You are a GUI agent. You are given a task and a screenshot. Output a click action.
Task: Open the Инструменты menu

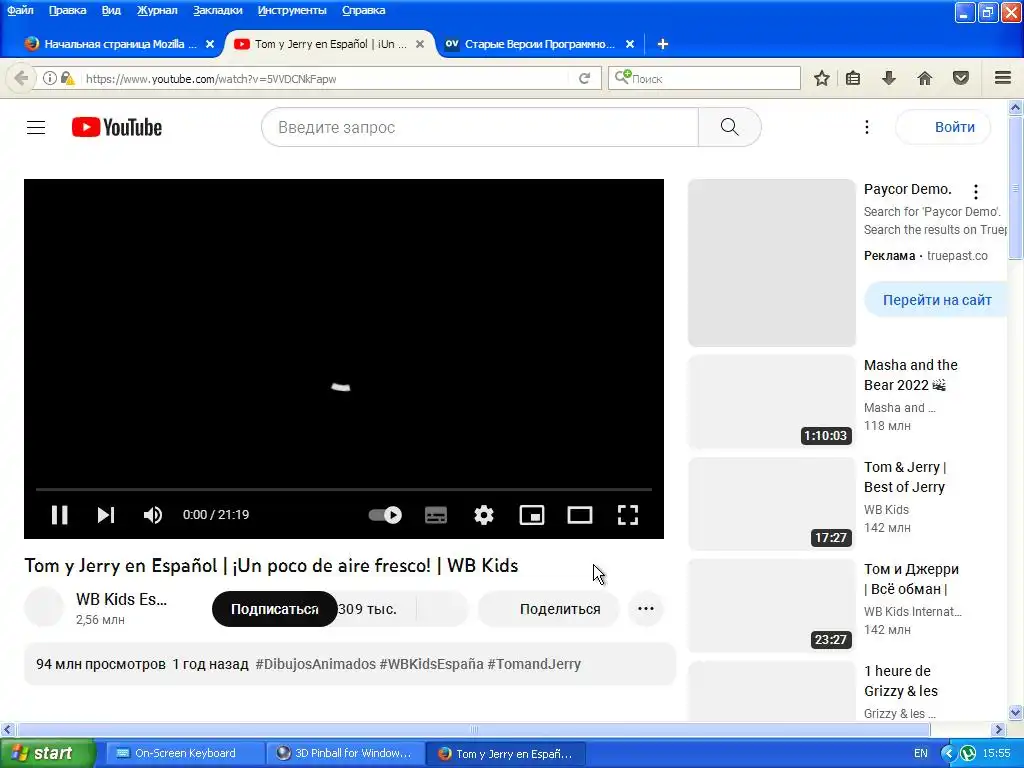click(x=292, y=10)
